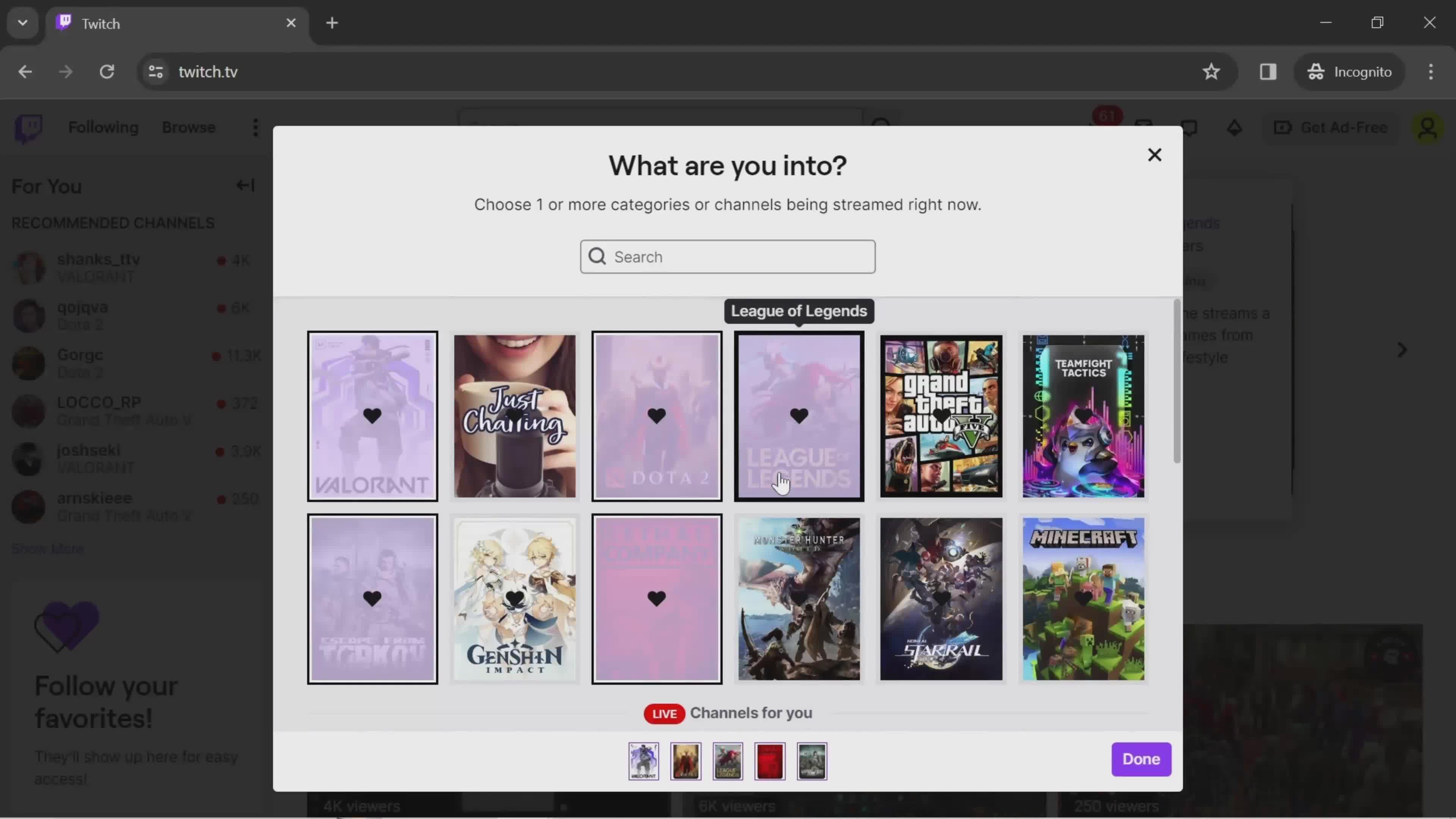1456x819 pixels.
Task: Bookmark this page with star icon
Action: click(1211, 72)
